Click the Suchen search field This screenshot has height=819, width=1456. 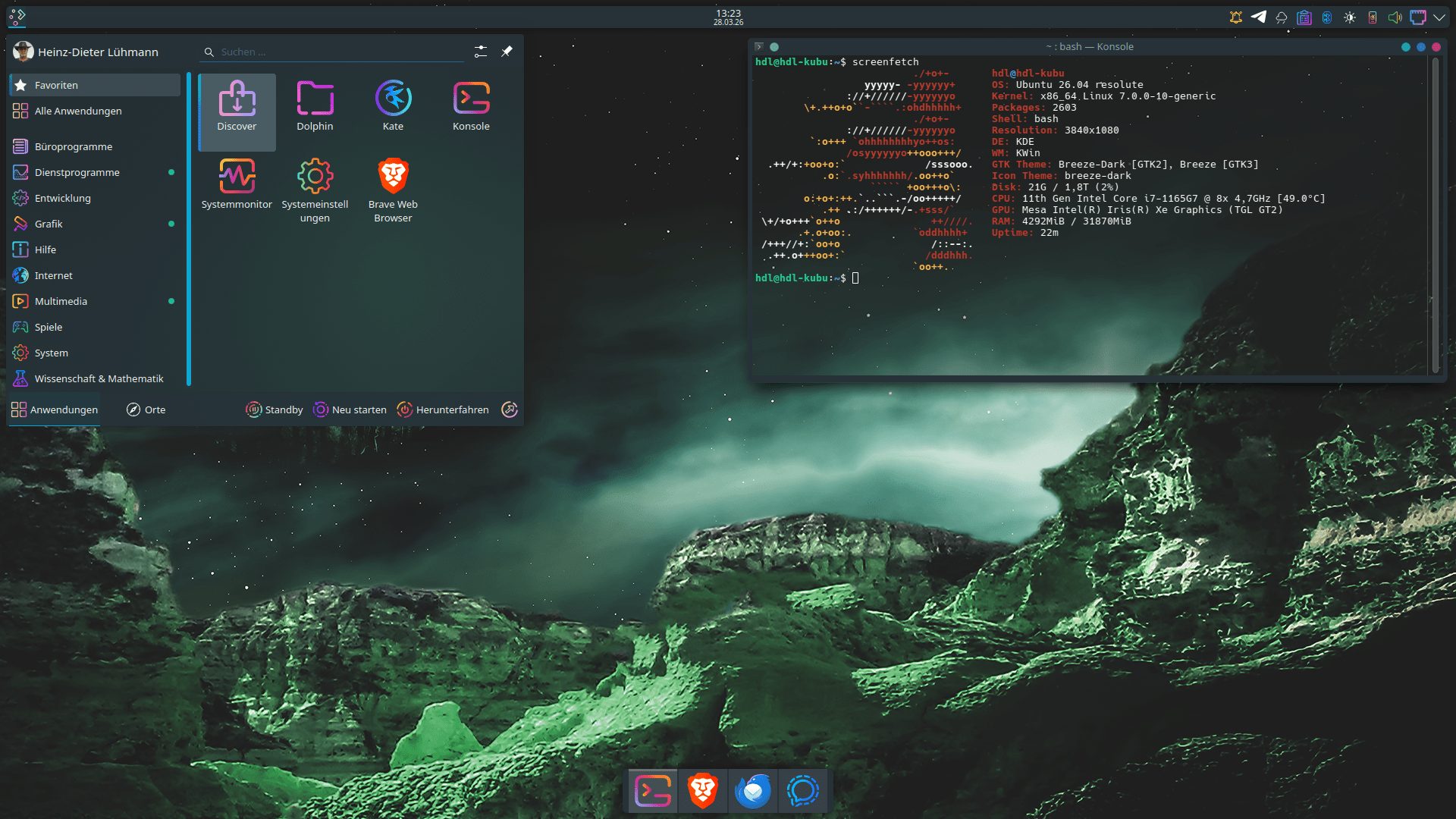(334, 52)
